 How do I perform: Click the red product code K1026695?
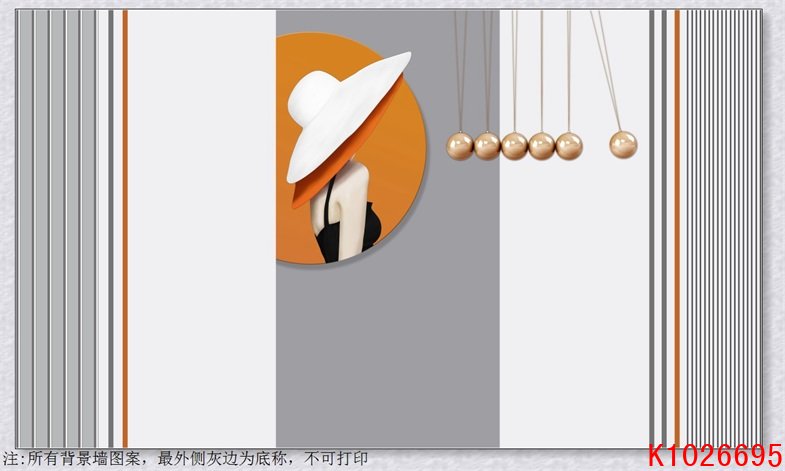[715, 455]
